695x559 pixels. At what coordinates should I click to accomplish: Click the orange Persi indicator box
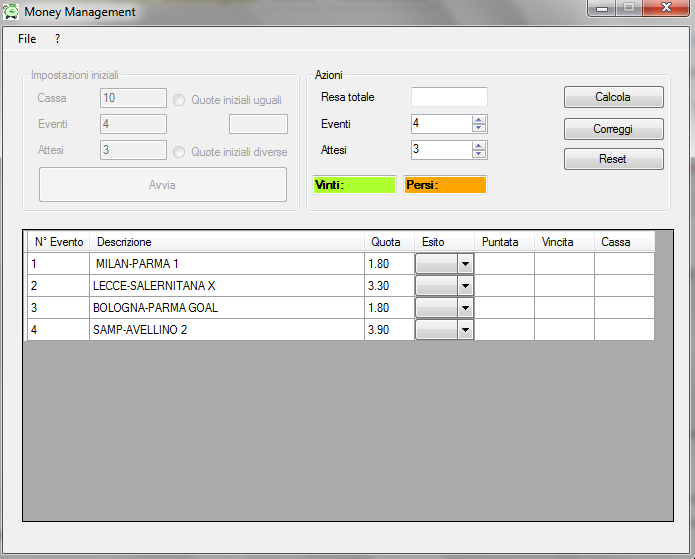click(x=445, y=185)
